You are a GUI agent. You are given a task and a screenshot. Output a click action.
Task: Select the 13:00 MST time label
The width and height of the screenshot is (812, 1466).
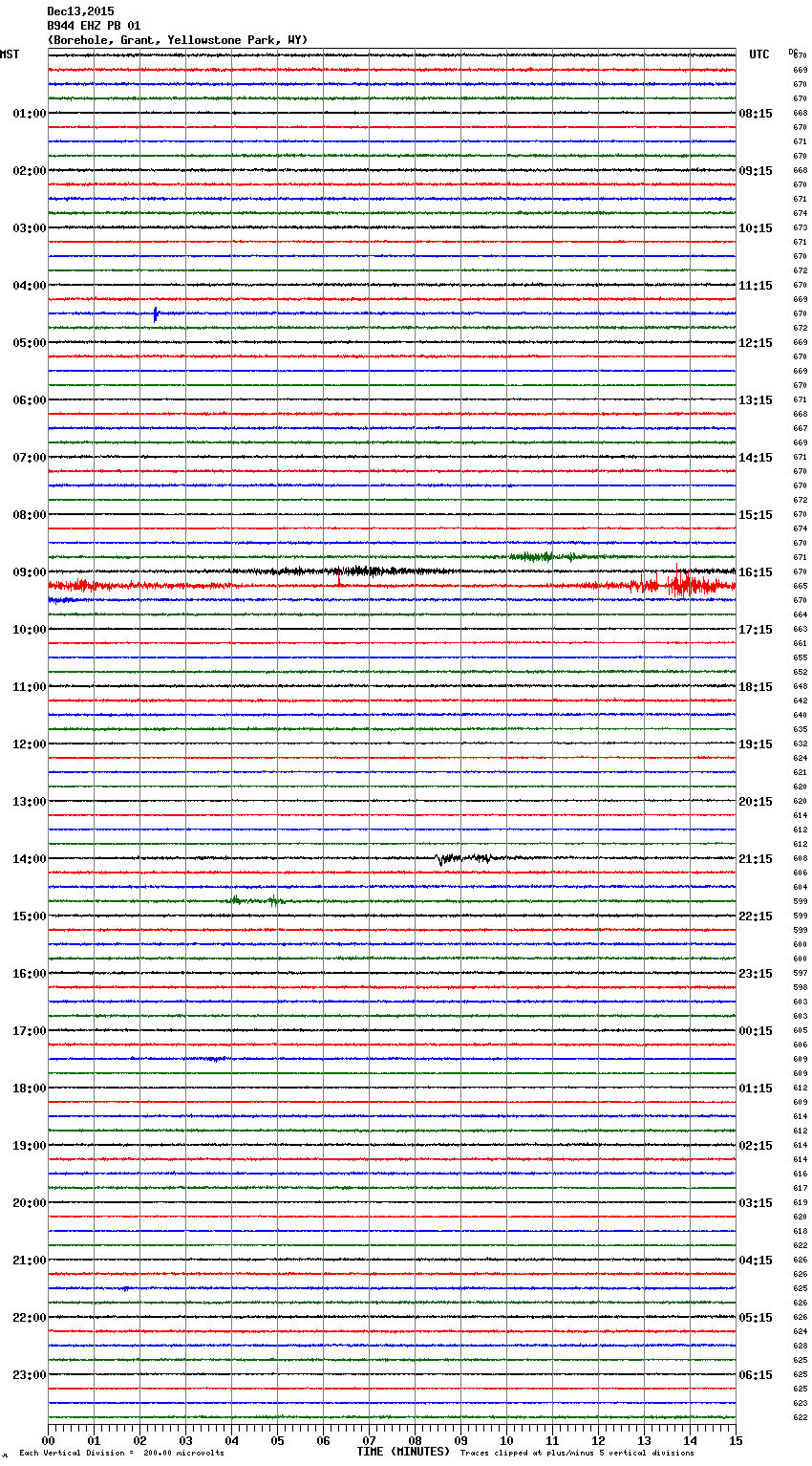30,802
